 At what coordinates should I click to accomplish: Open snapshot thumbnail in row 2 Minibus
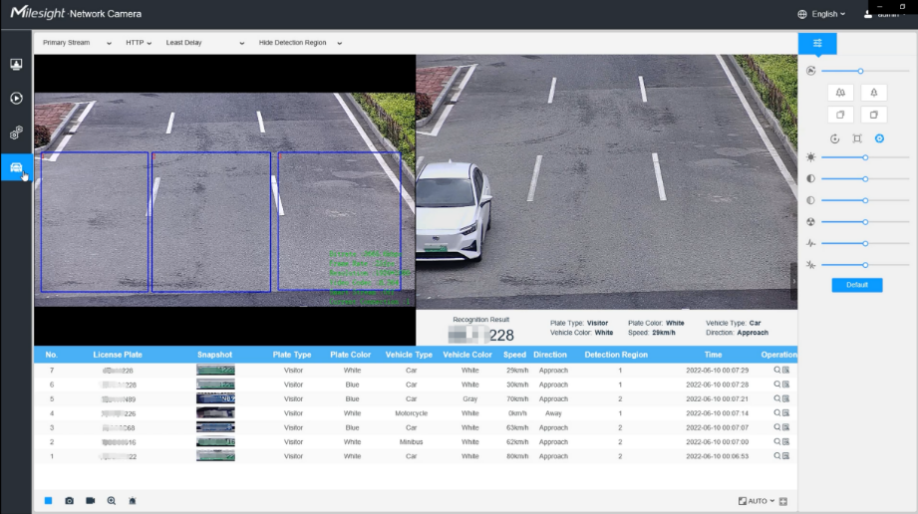215,441
